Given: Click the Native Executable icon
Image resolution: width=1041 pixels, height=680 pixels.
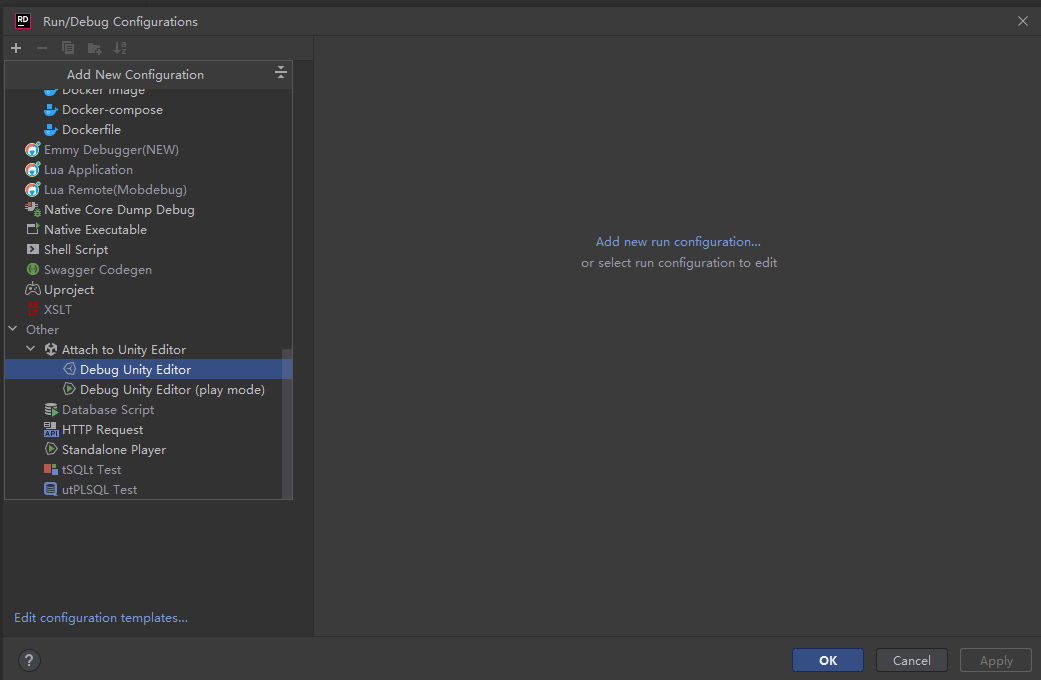Looking at the screenshot, I should point(33,229).
